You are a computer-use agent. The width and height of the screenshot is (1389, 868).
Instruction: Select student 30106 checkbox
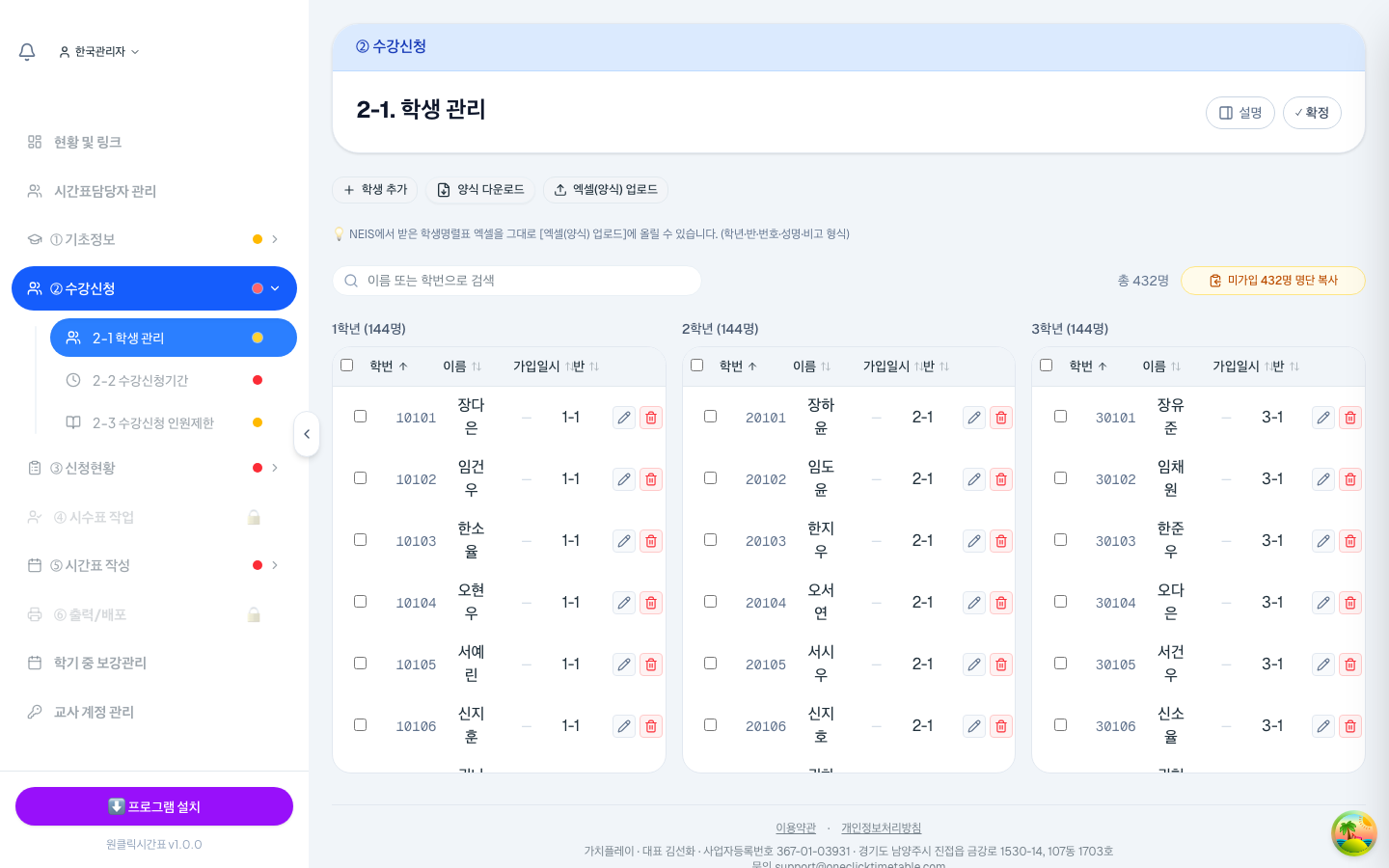pyautogui.click(x=1061, y=725)
